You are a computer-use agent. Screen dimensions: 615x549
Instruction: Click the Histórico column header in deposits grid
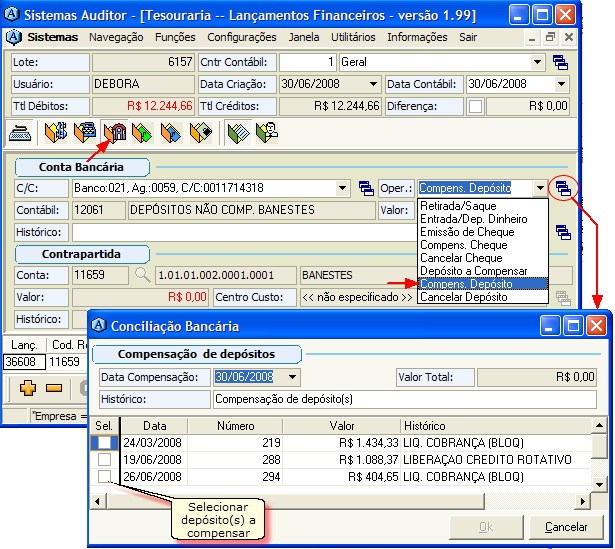[x=496, y=426]
